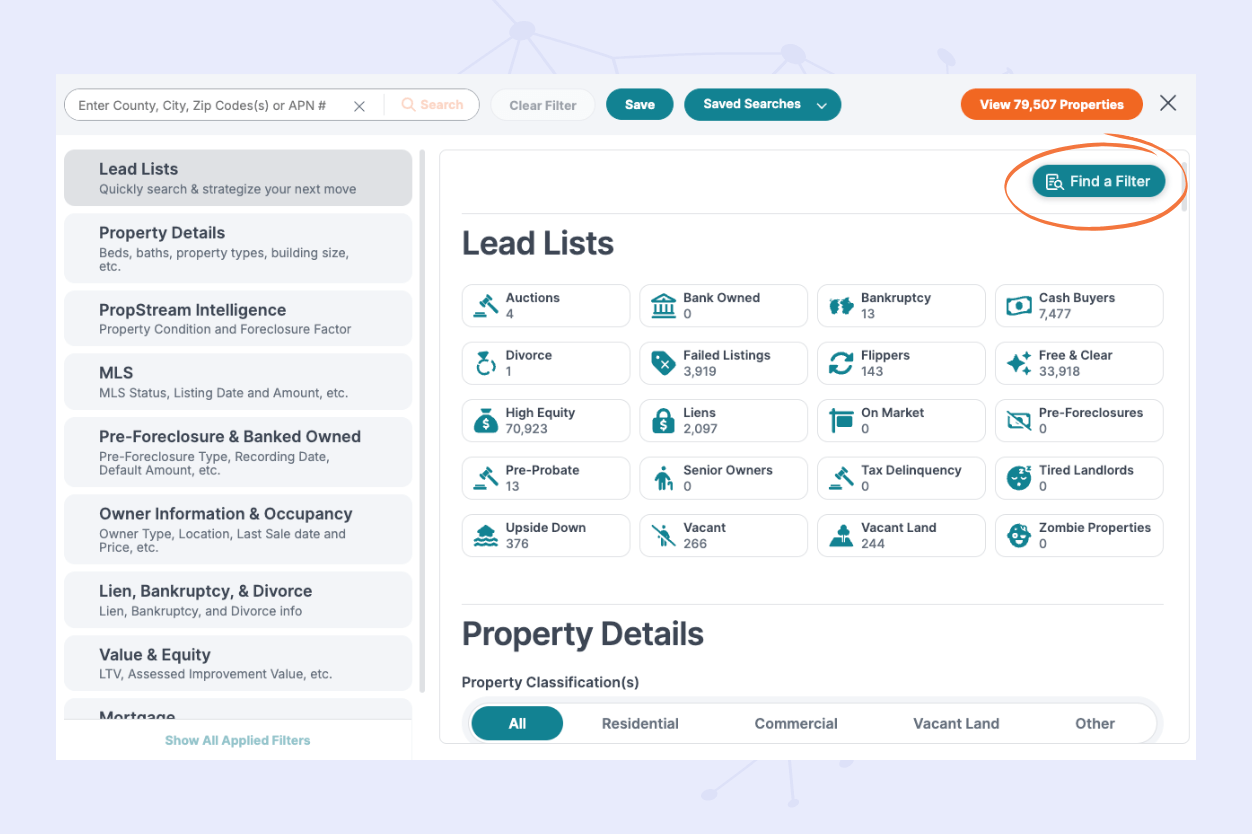This screenshot has width=1252, height=834.
Task: Select the High Equity money bag icon
Action: 485,420
